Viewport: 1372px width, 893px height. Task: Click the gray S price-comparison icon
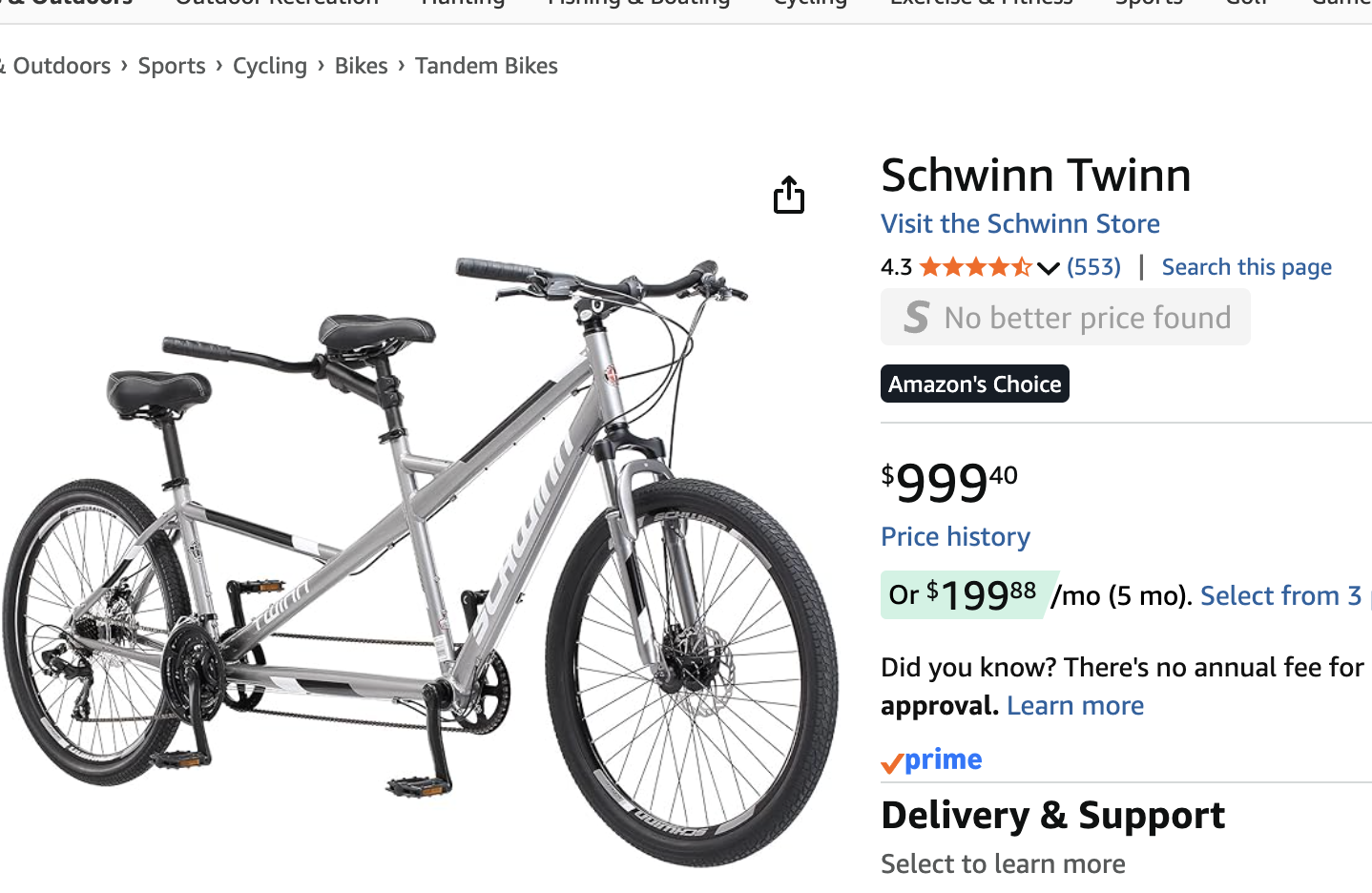point(916,317)
